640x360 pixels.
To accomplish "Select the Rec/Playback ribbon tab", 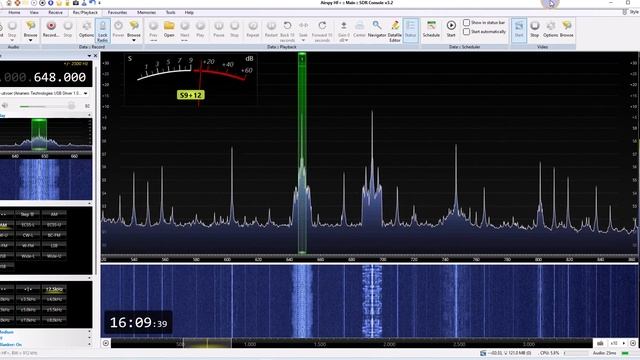I will point(85,13).
